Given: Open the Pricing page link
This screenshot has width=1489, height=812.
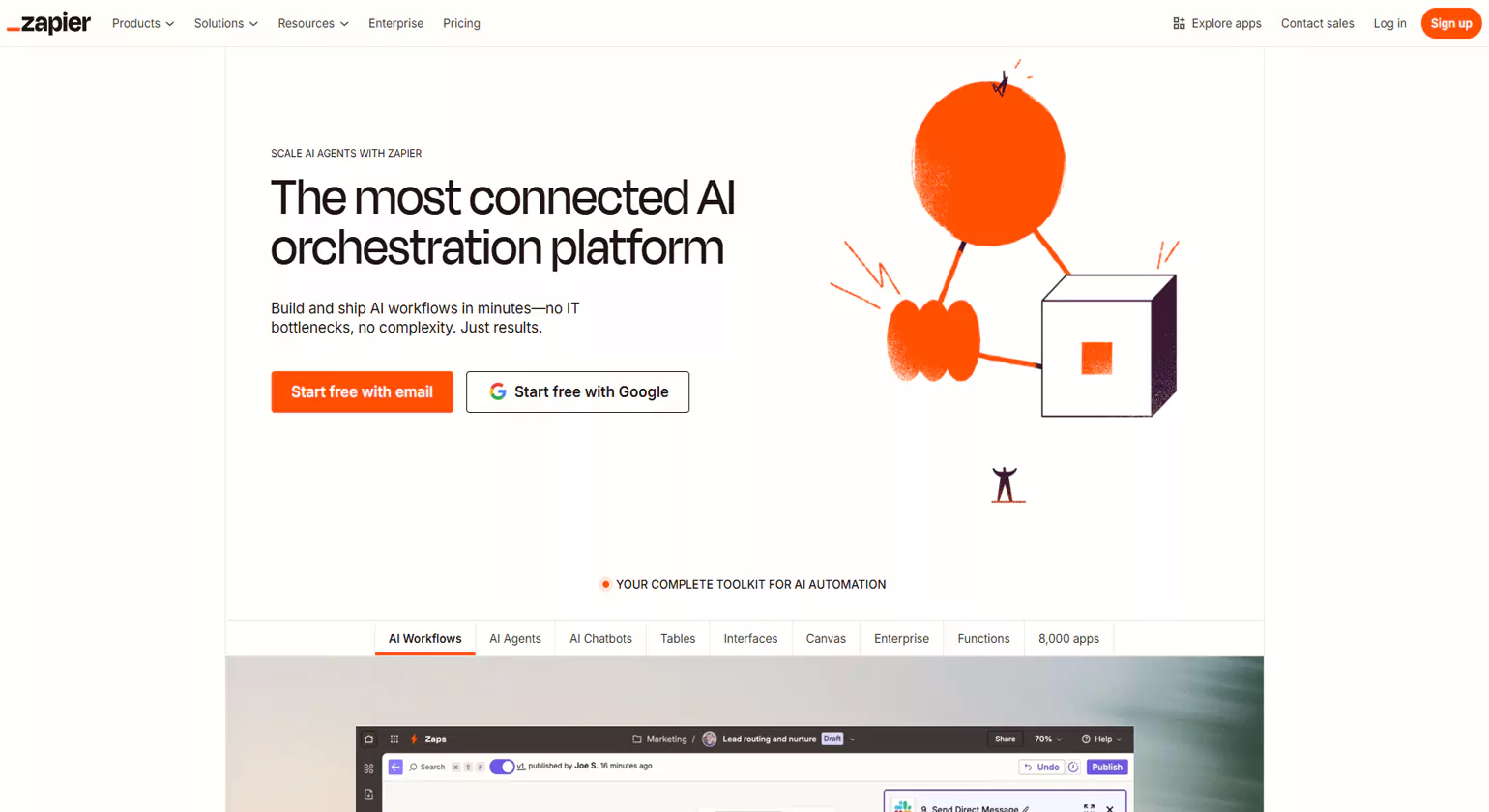Looking at the screenshot, I should coord(461,23).
